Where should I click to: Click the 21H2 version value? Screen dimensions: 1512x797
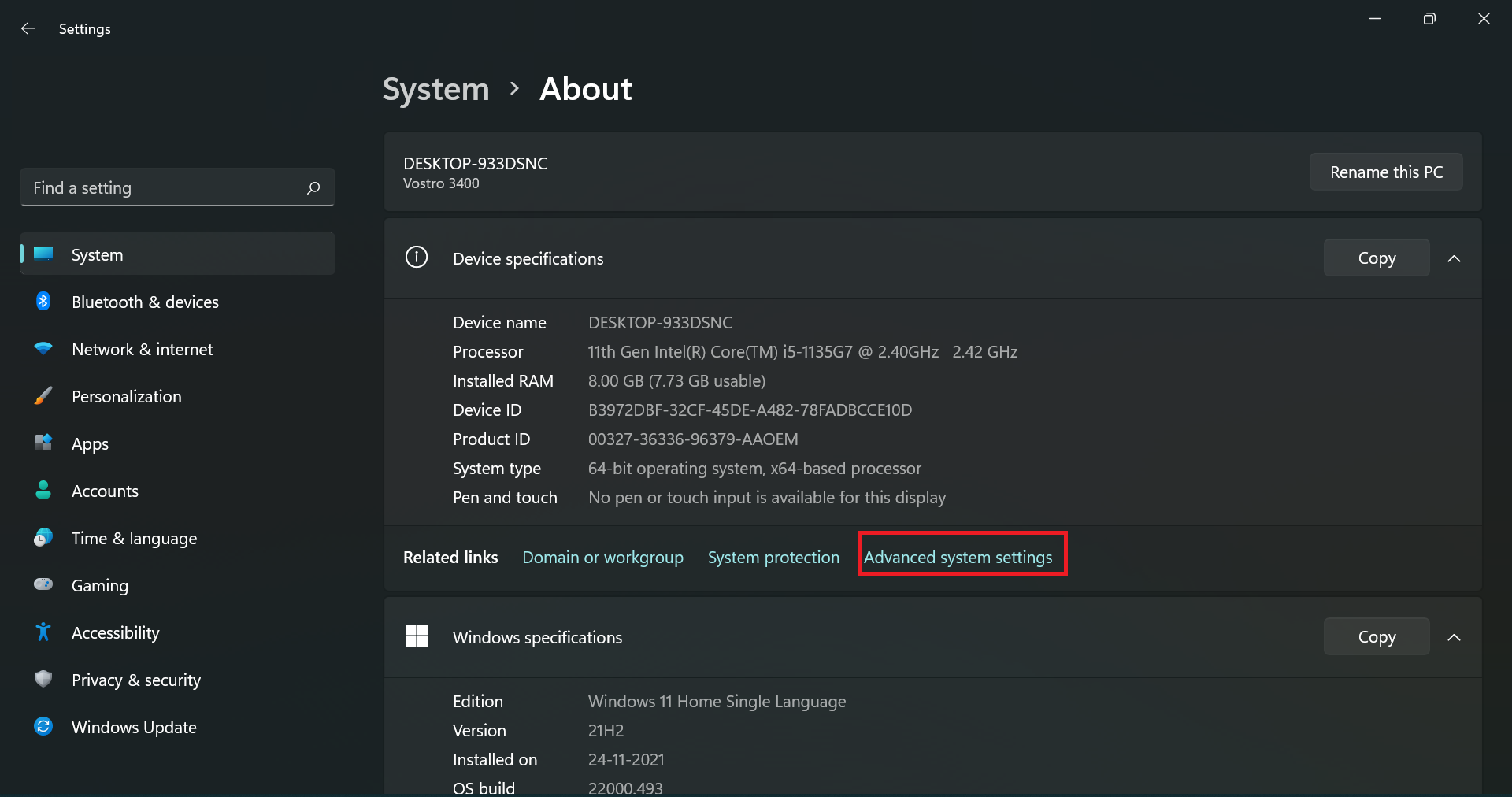pyautogui.click(x=606, y=731)
